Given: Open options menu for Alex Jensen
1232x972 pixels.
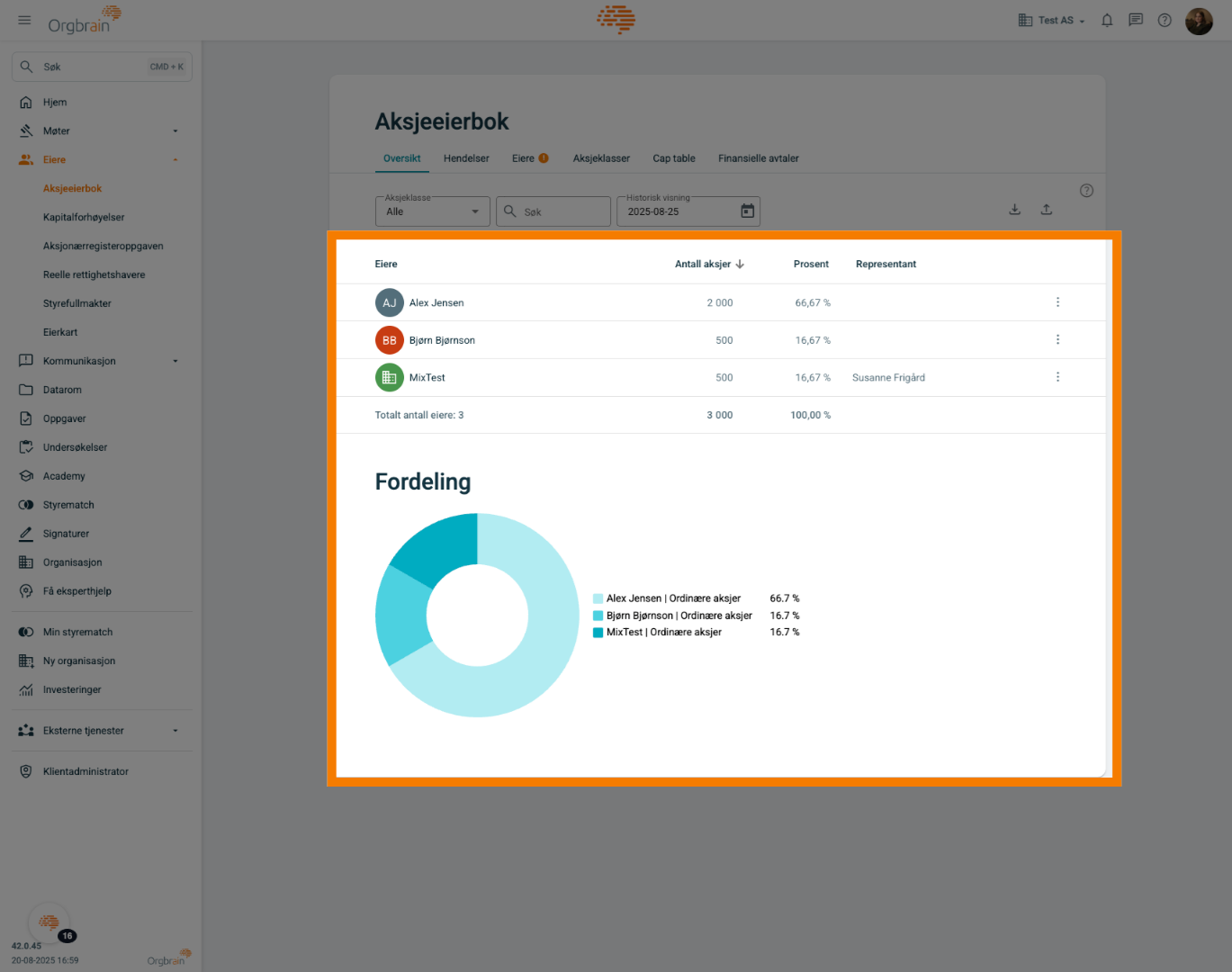Looking at the screenshot, I should [x=1057, y=302].
